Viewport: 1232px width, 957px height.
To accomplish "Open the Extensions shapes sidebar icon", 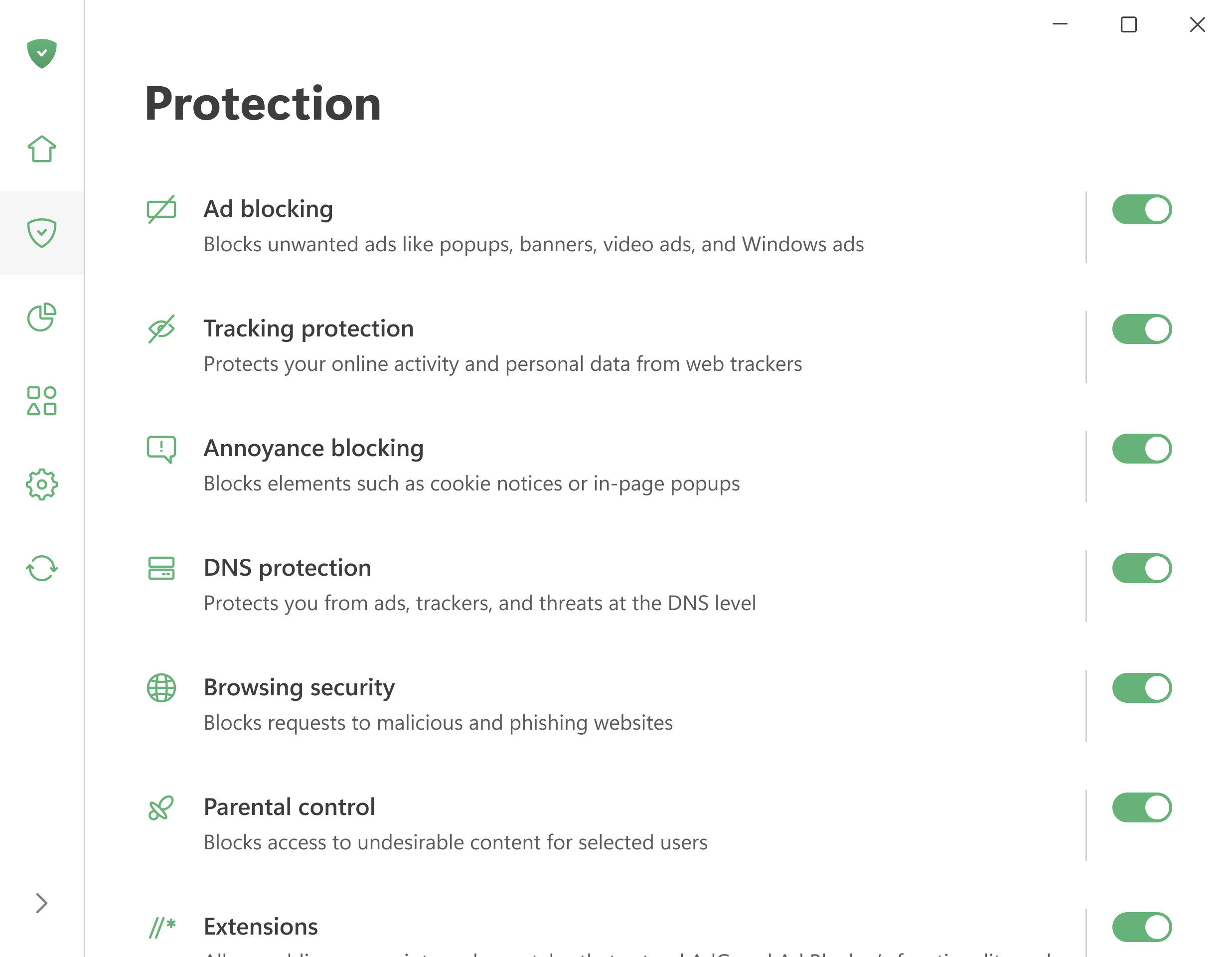I will click(x=42, y=401).
